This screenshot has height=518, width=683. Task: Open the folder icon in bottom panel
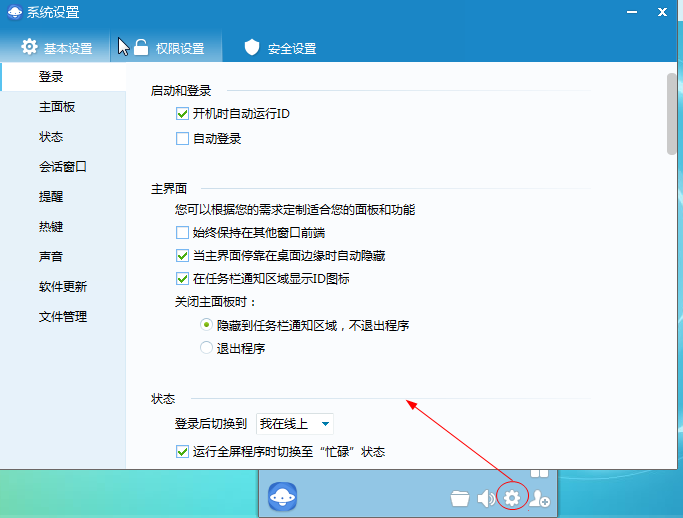tap(460, 498)
